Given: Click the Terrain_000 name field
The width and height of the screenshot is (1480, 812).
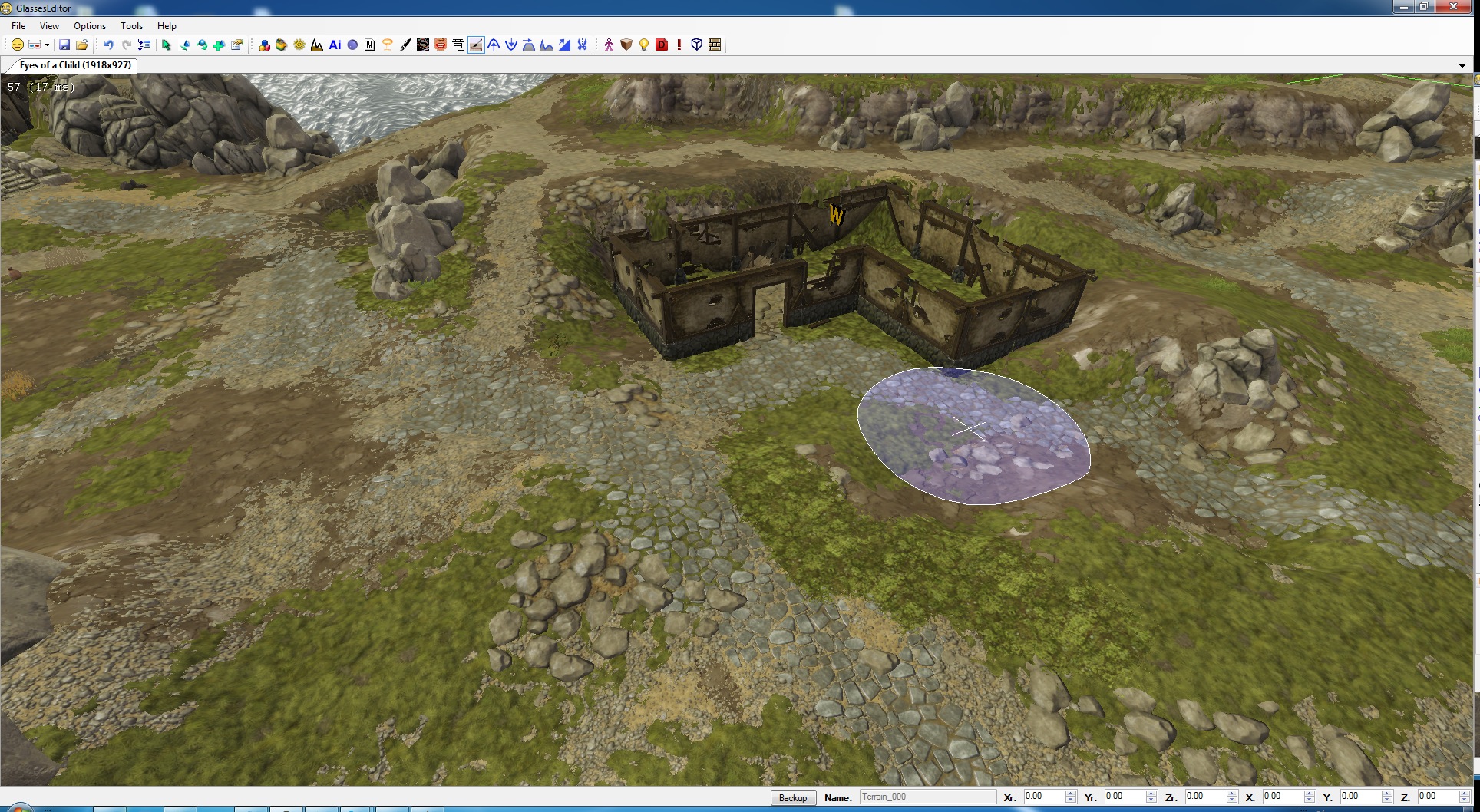Looking at the screenshot, I should (x=927, y=797).
